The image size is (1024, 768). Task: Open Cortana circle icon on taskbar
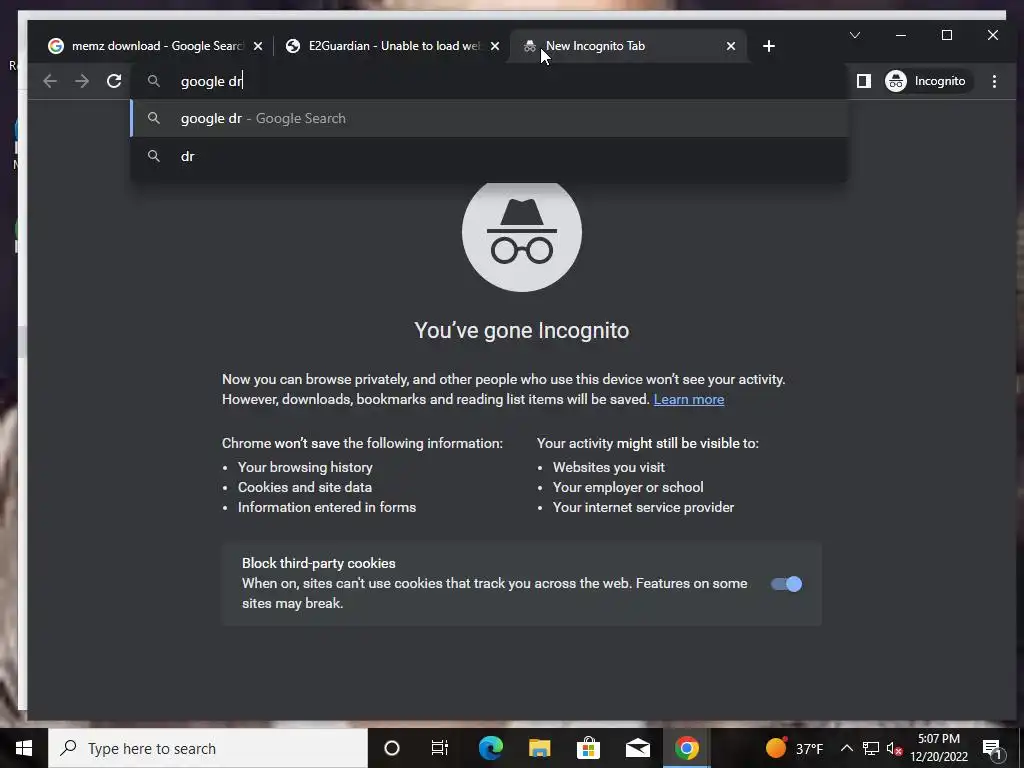(391, 748)
